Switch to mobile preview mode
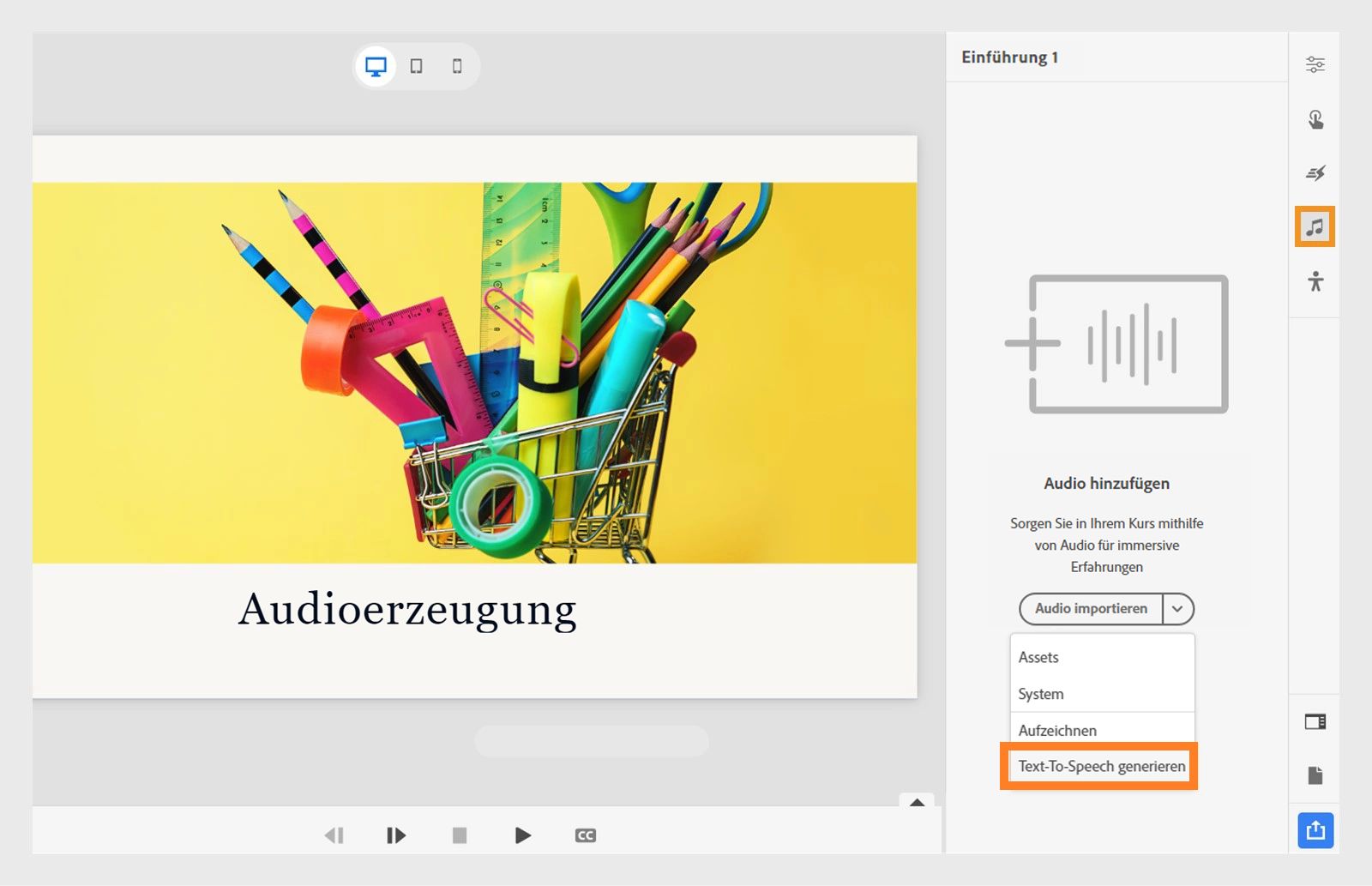Viewport: 1372px width, 886px height. (456, 65)
